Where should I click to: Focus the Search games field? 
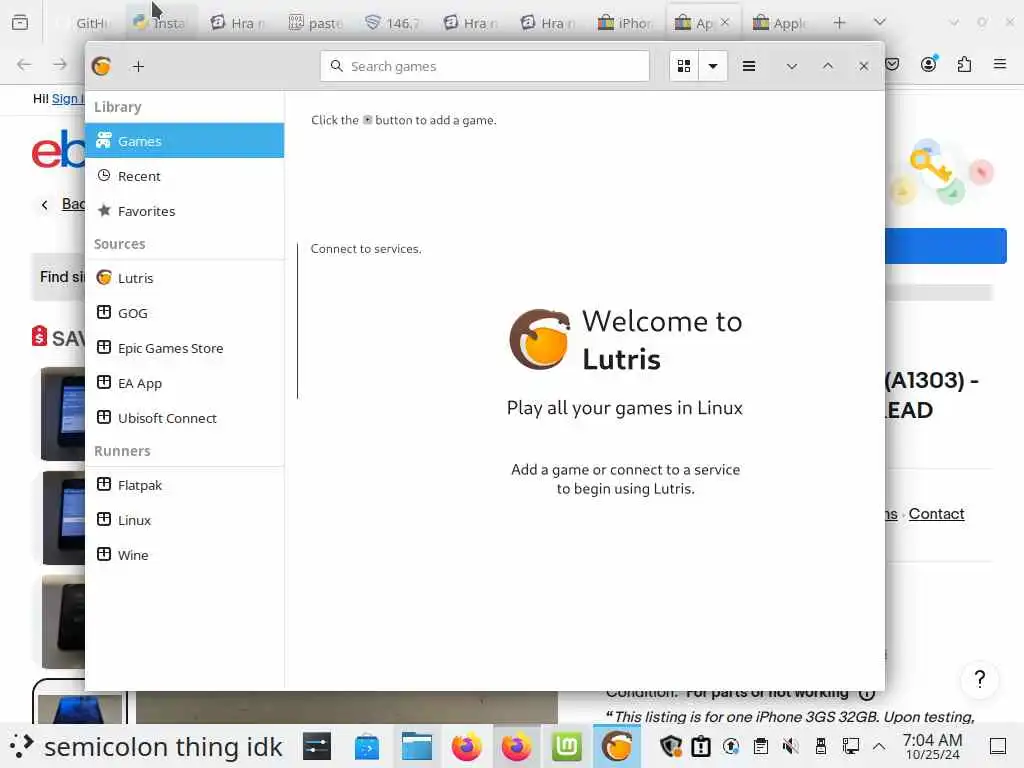(485, 66)
